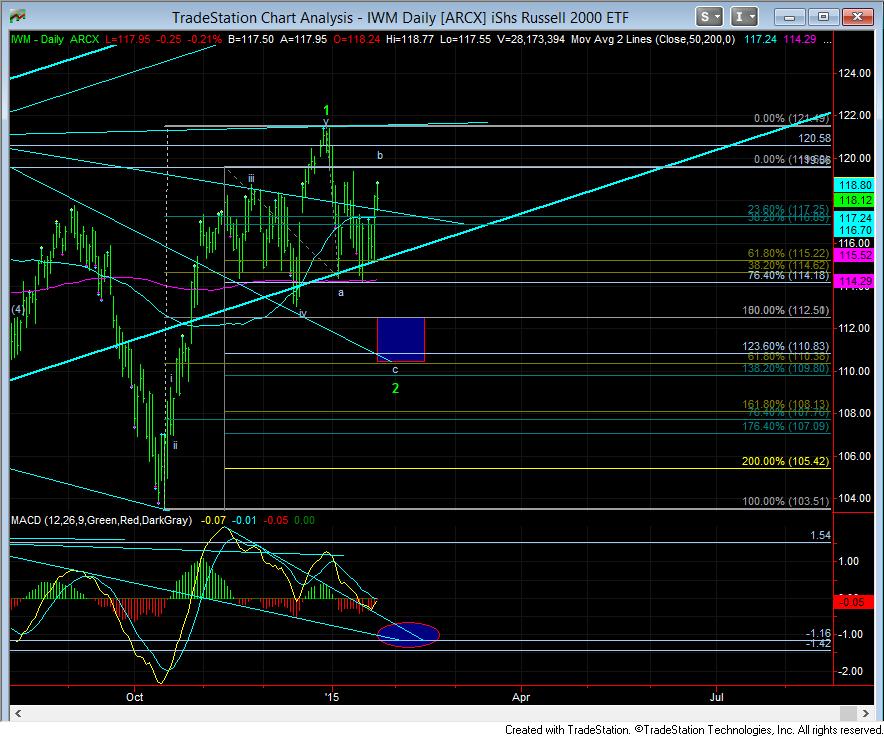Viewport: 884px width, 736px height.
Task: Select the green wave '2' label below box
Action: pyautogui.click(x=395, y=388)
